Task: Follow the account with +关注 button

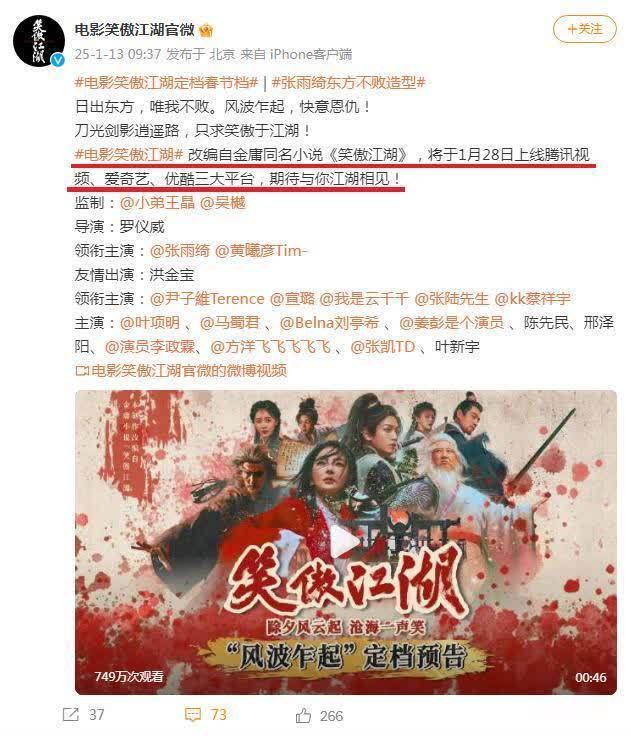Action: [584, 29]
